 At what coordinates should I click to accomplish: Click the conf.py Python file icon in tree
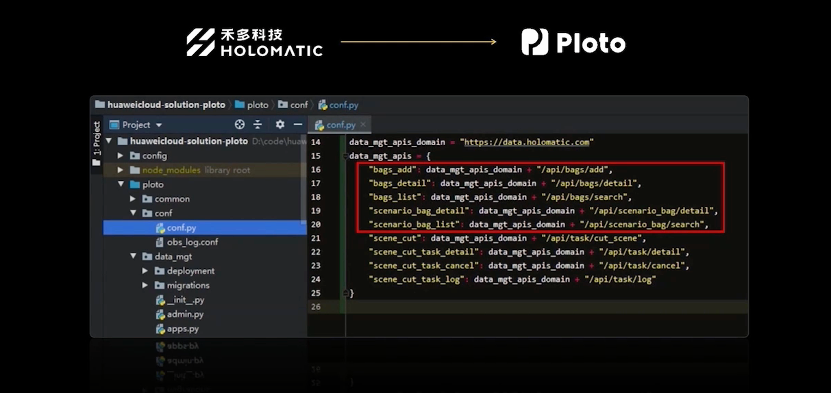point(160,228)
